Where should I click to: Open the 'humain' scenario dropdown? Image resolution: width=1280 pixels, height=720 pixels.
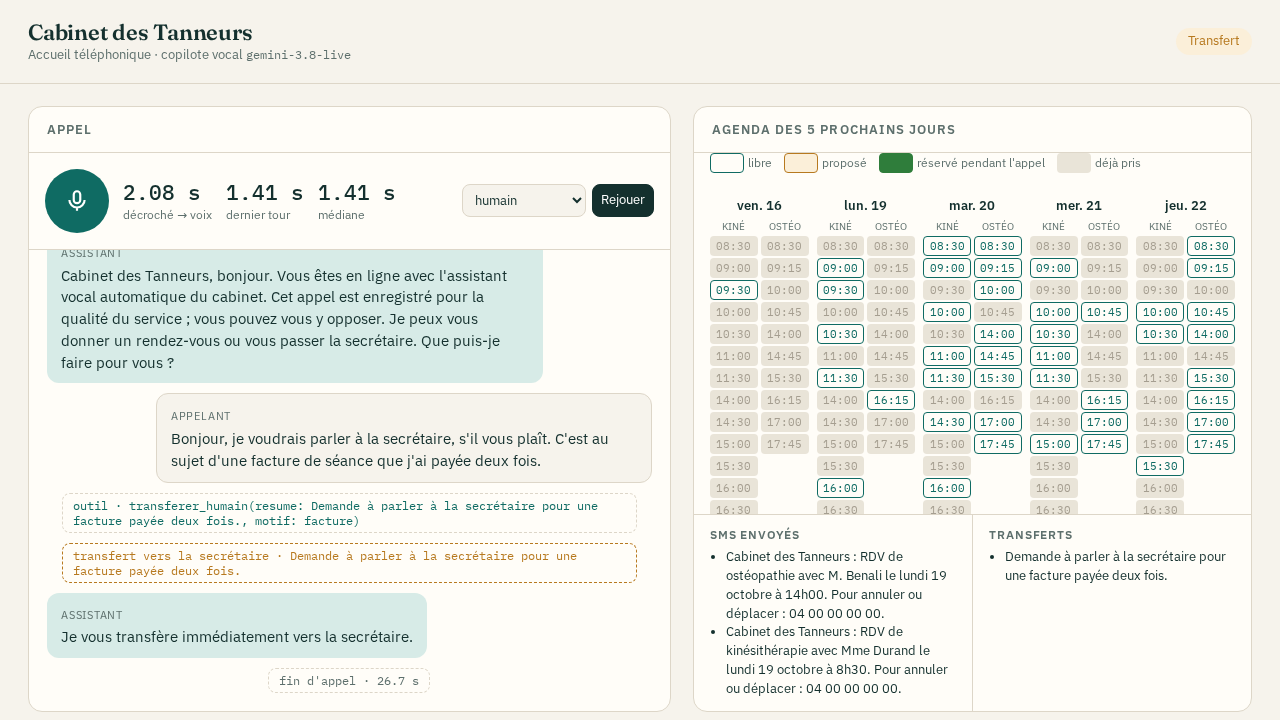524,200
